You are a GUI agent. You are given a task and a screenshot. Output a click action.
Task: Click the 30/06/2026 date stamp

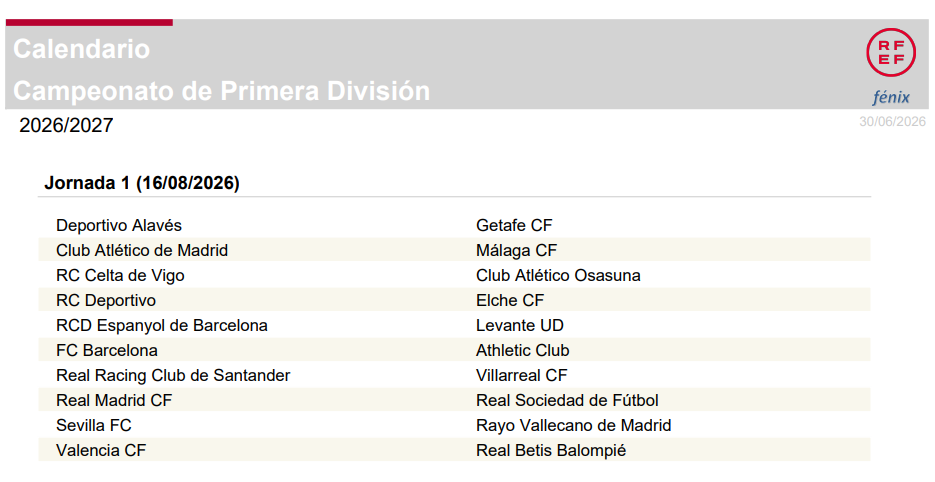point(892,122)
